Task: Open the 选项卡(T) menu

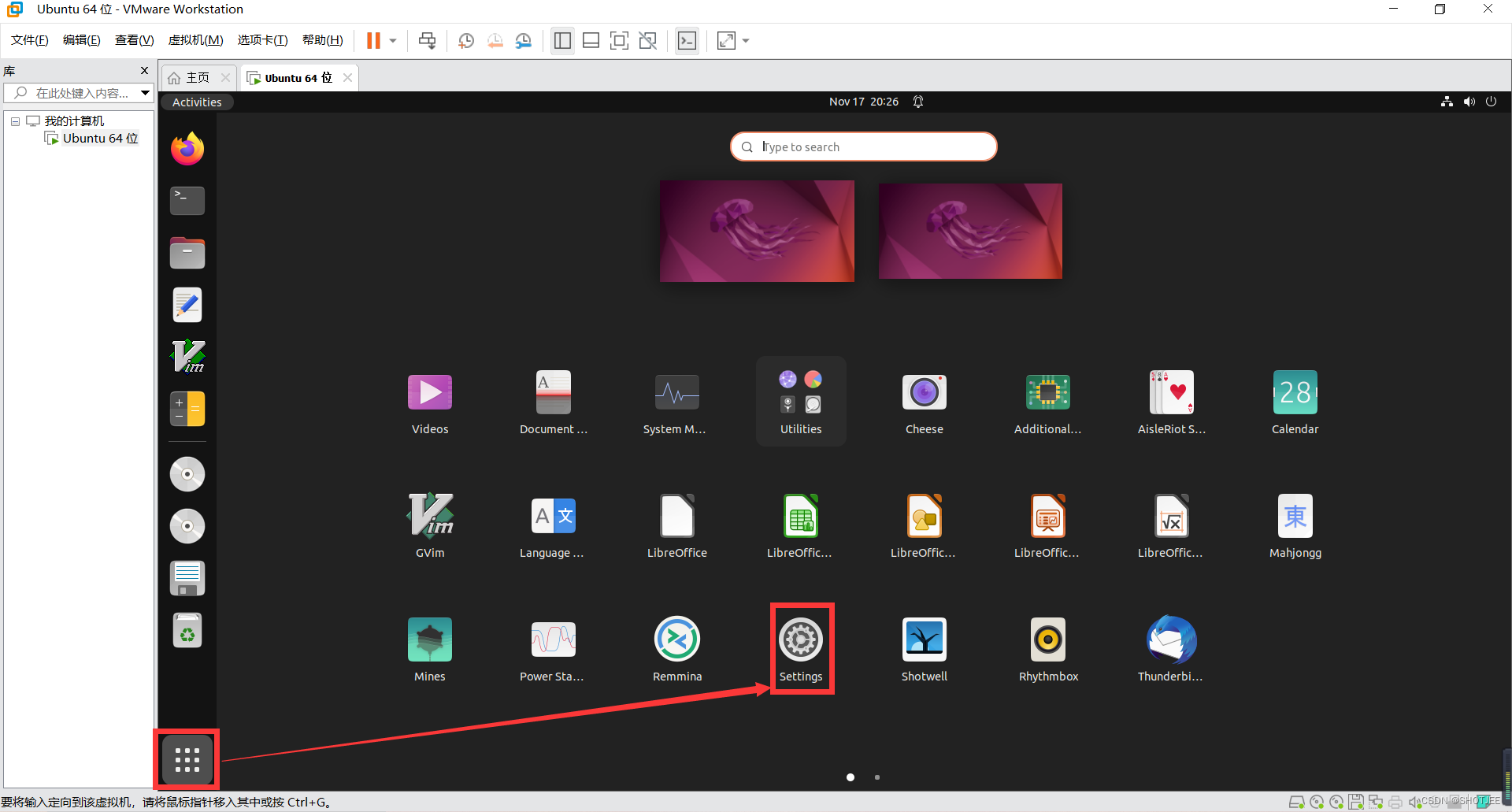Action: [x=263, y=40]
